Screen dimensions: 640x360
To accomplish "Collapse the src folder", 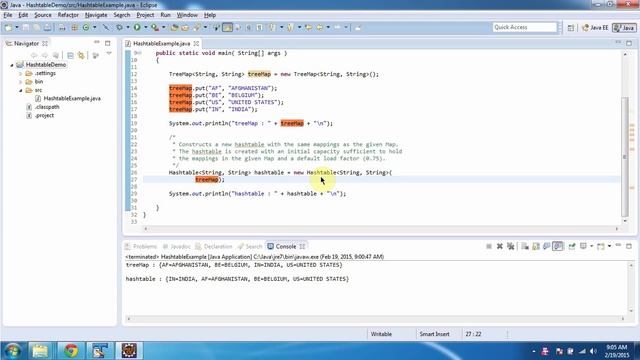I will coord(20,90).
